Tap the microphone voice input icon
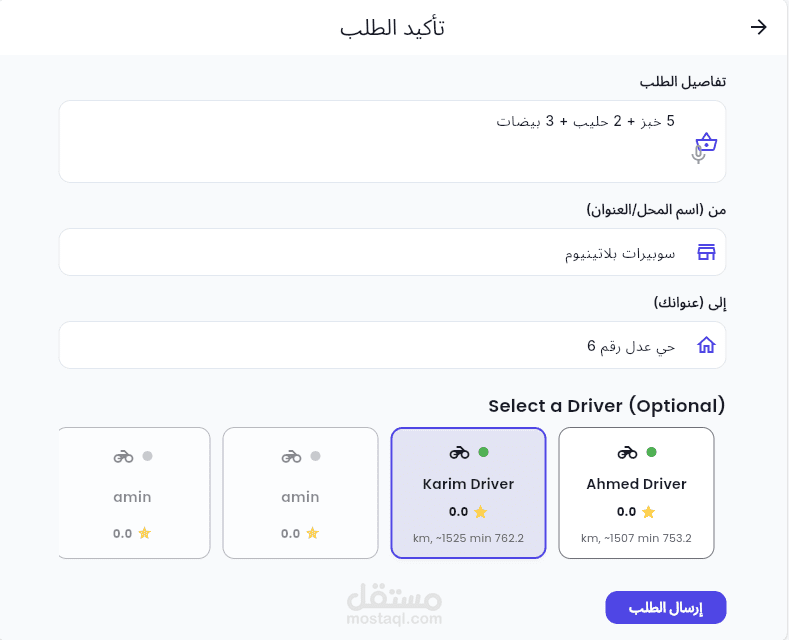The height and width of the screenshot is (640, 789). click(x=698, y=154)
